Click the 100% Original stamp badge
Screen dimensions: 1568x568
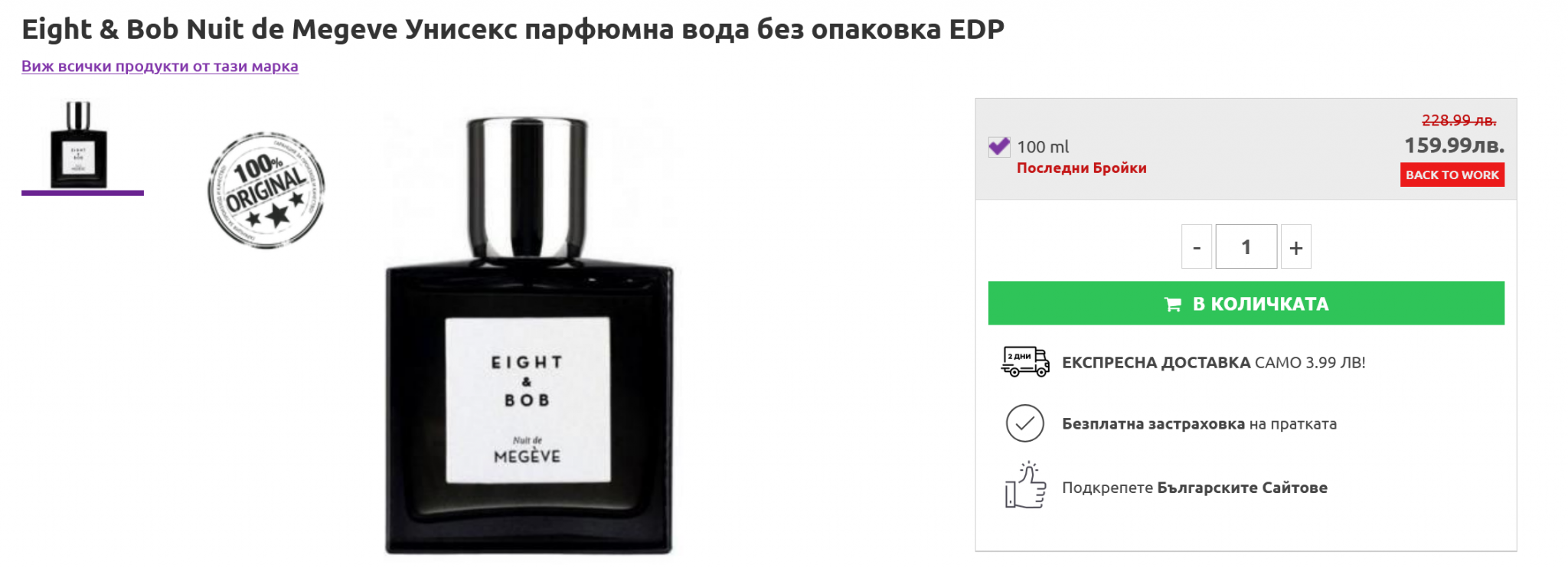point(266,189)
